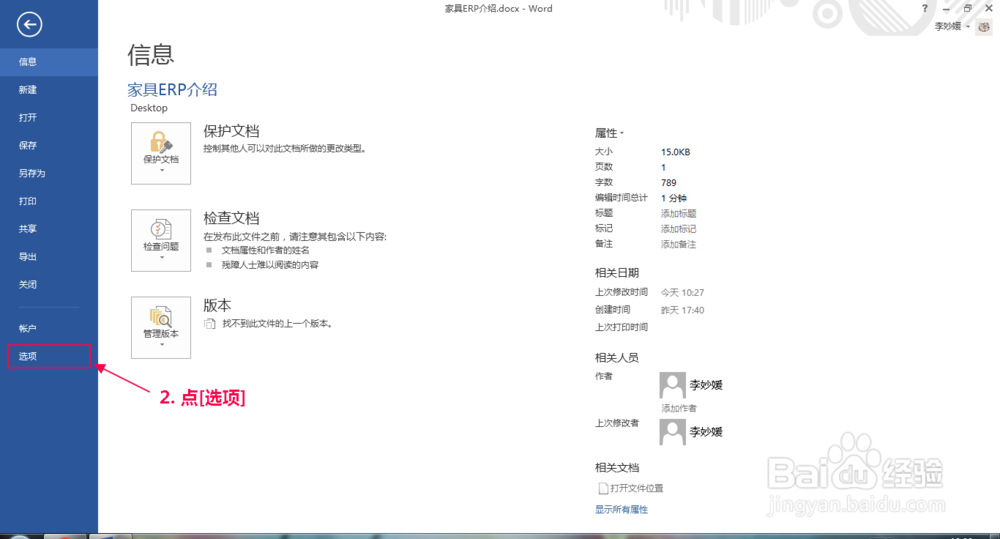Click the 检查文档 heading
This screenshot has width=1000, height=539.
pos(232,218)
